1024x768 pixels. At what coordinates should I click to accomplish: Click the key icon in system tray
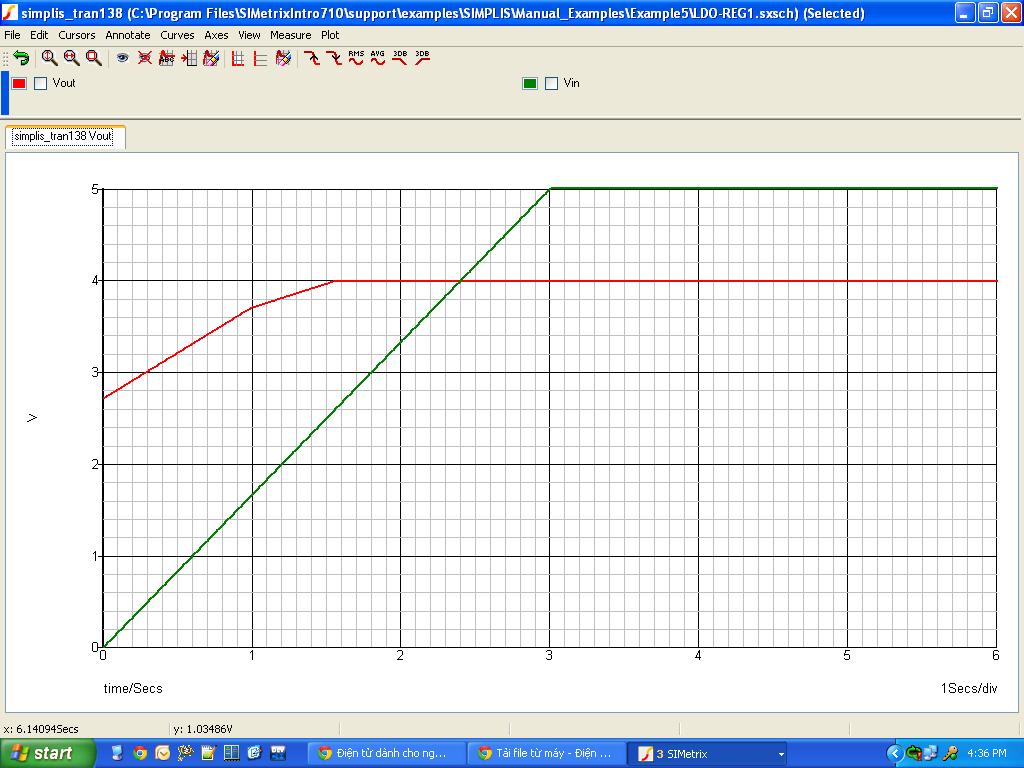[950, 753]
